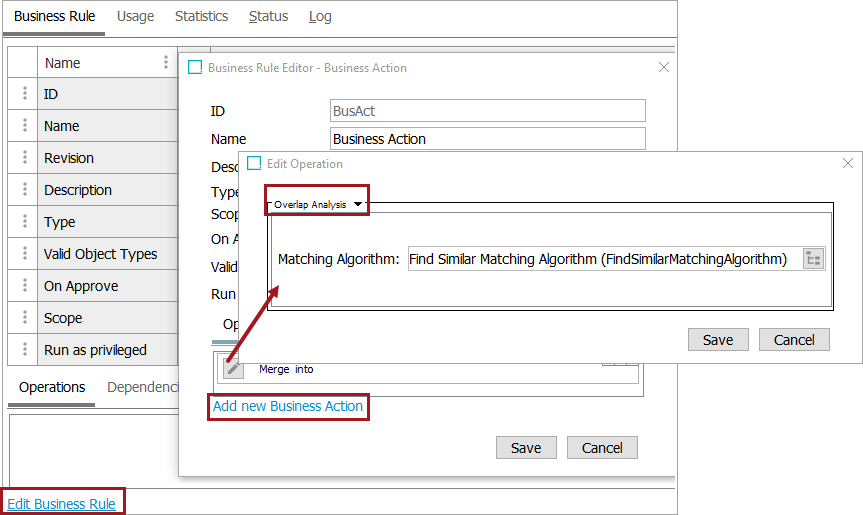Click the drag handle beside the On Approve row
The height and width of the screenshot is (515, 863).
[24, 286]
